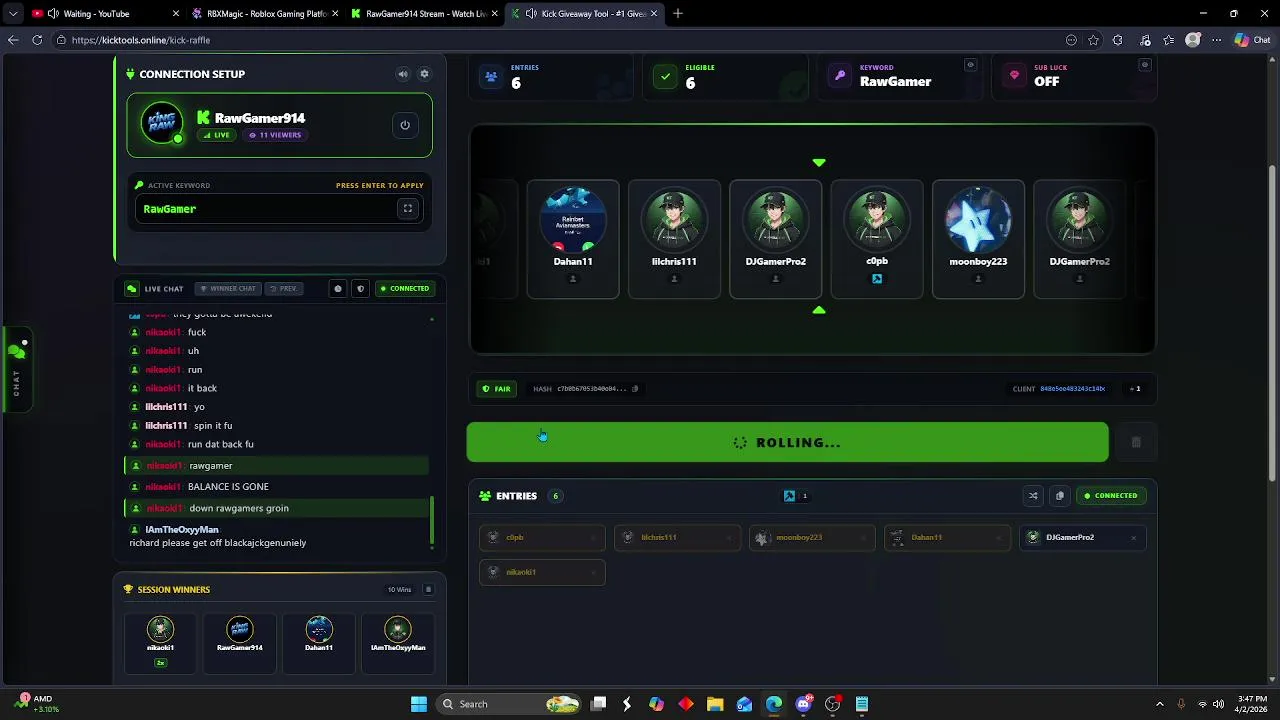The height and width of the screenshot is (720, 1280).
Task: Click the trash icon in Session Winners header
Action: tap(428, 590)
